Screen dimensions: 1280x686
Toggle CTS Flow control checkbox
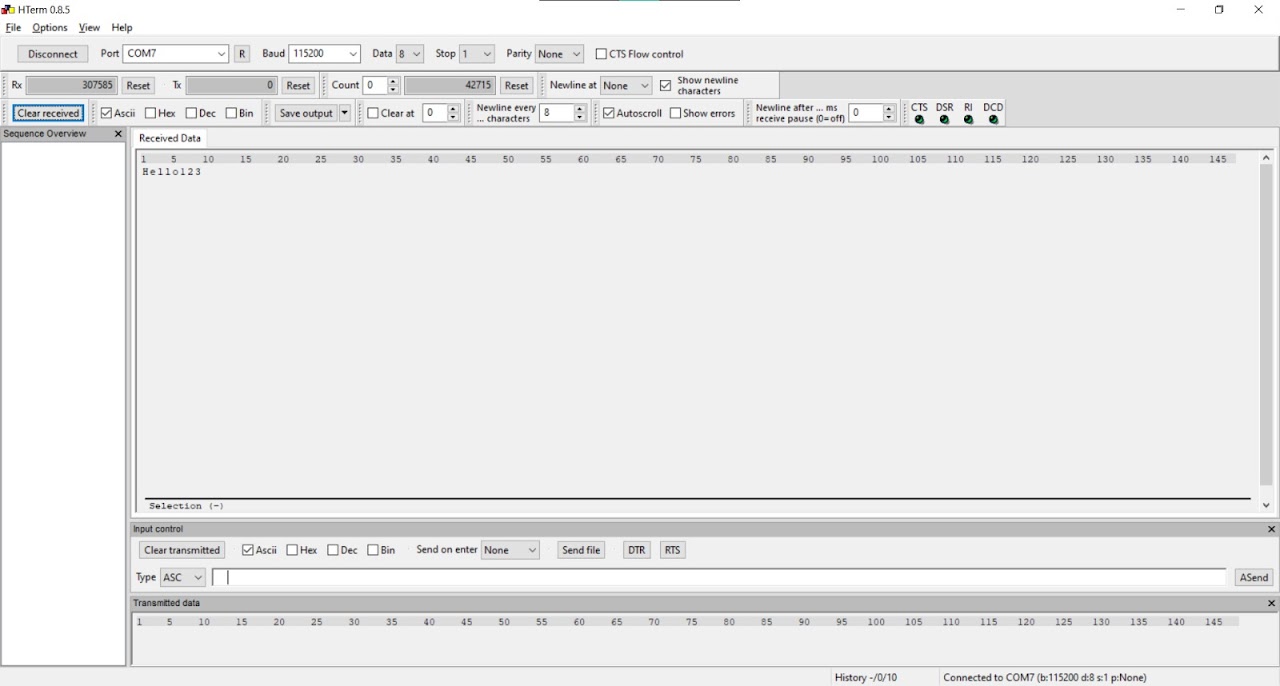[601, 54]
